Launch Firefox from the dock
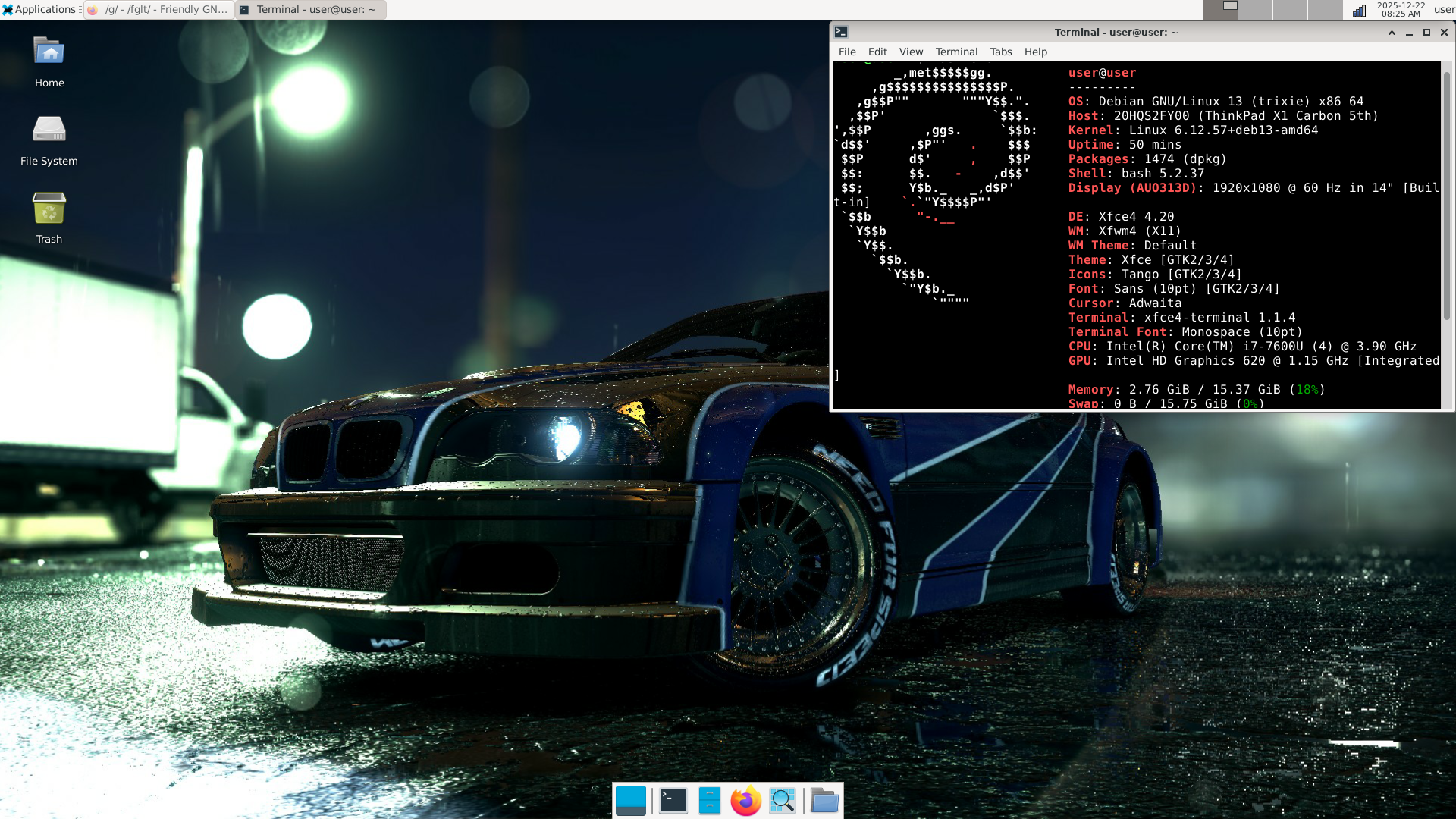The image size is (1456, 819). (x=745, y=801)
